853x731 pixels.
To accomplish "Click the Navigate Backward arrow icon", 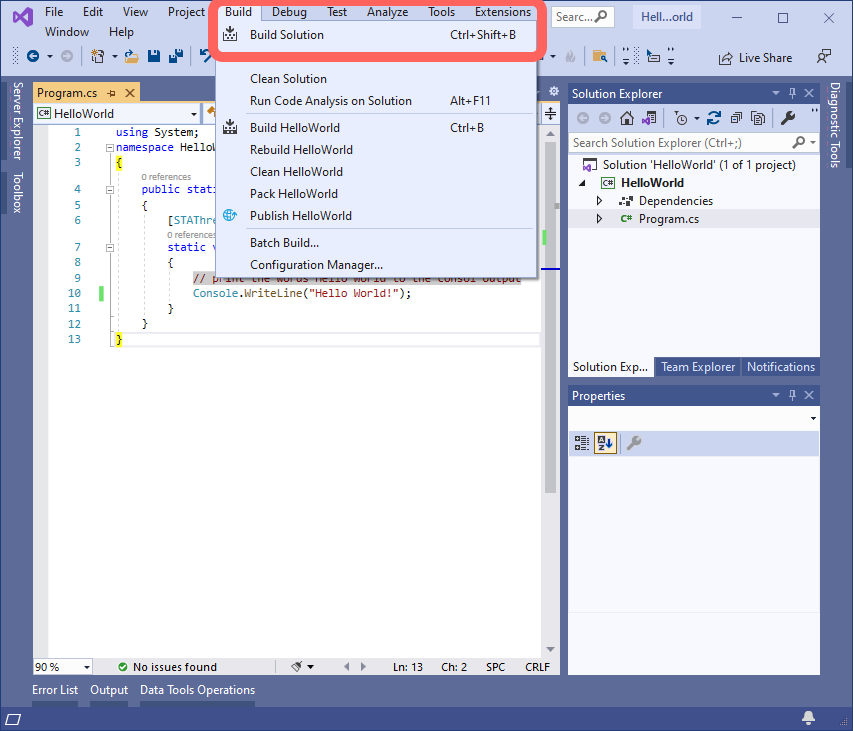I will pyautogui.click(x=33, y=56).
